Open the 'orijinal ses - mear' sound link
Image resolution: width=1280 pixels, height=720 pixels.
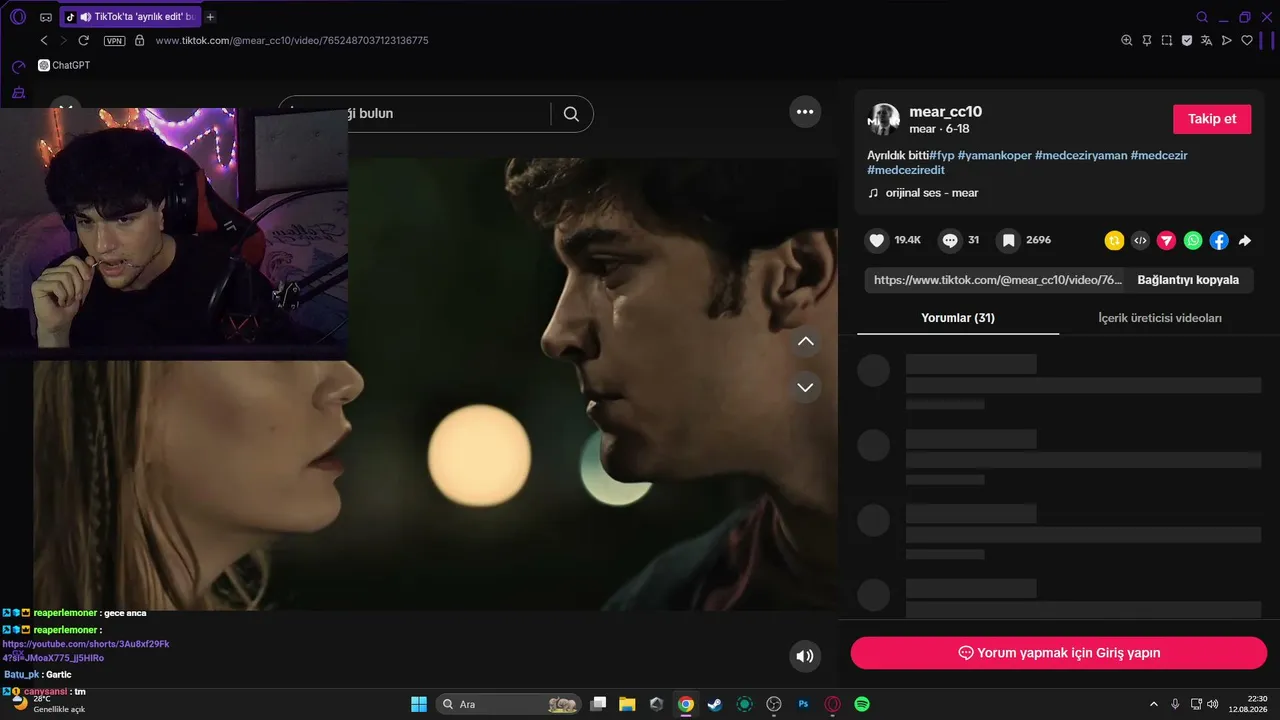click(923, 193)
